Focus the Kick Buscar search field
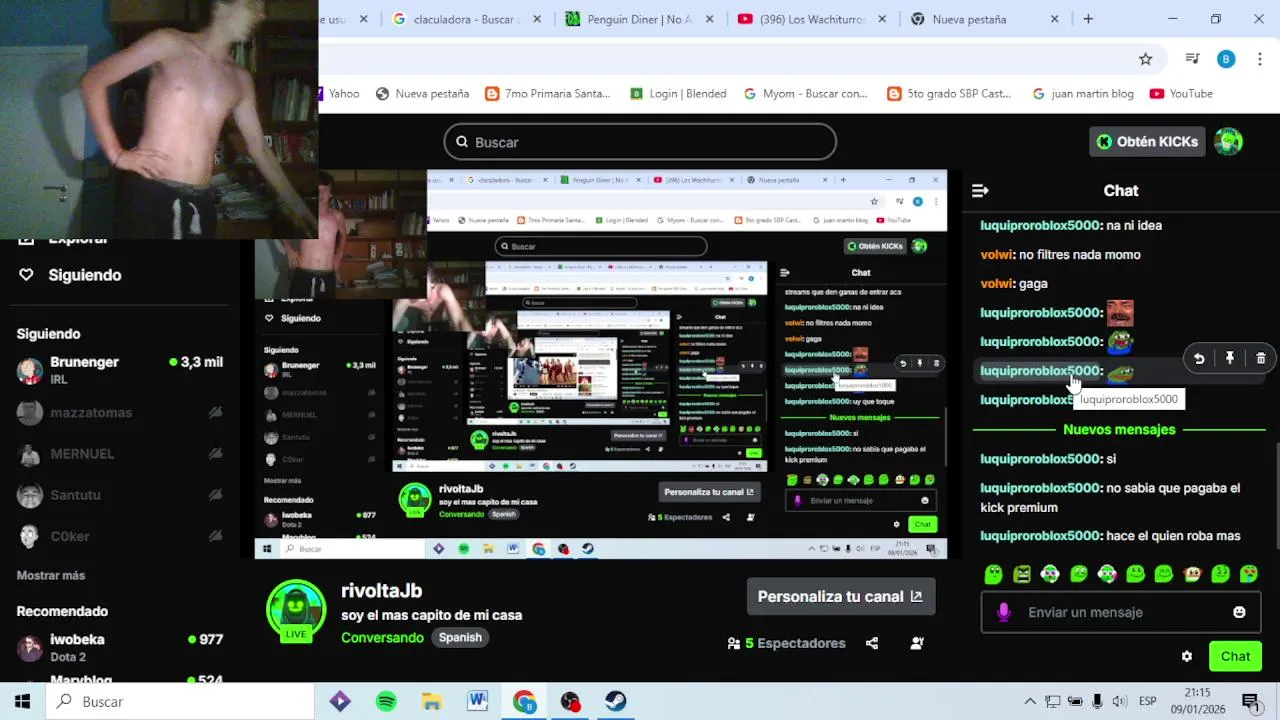The height and width of the screenshot is (720, 1280). click(x=640, y=142)
